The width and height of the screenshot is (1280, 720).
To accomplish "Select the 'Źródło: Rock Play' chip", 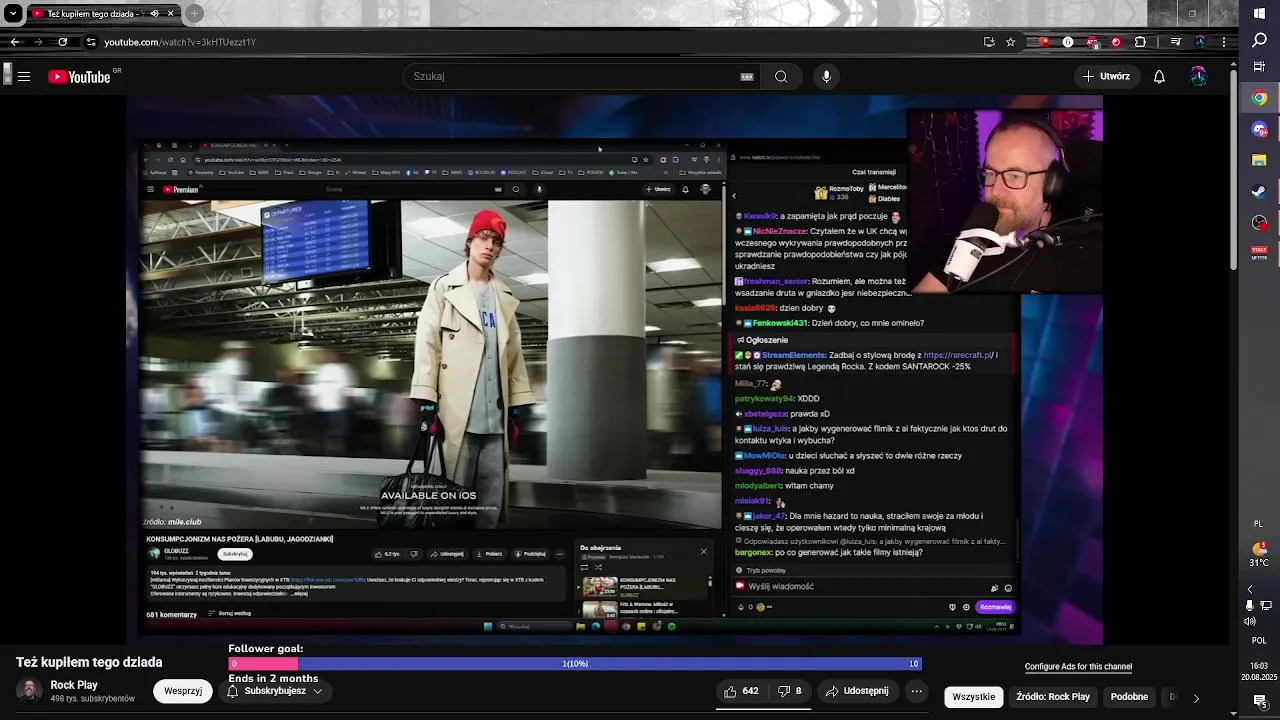I will [x=1053, y=697].
